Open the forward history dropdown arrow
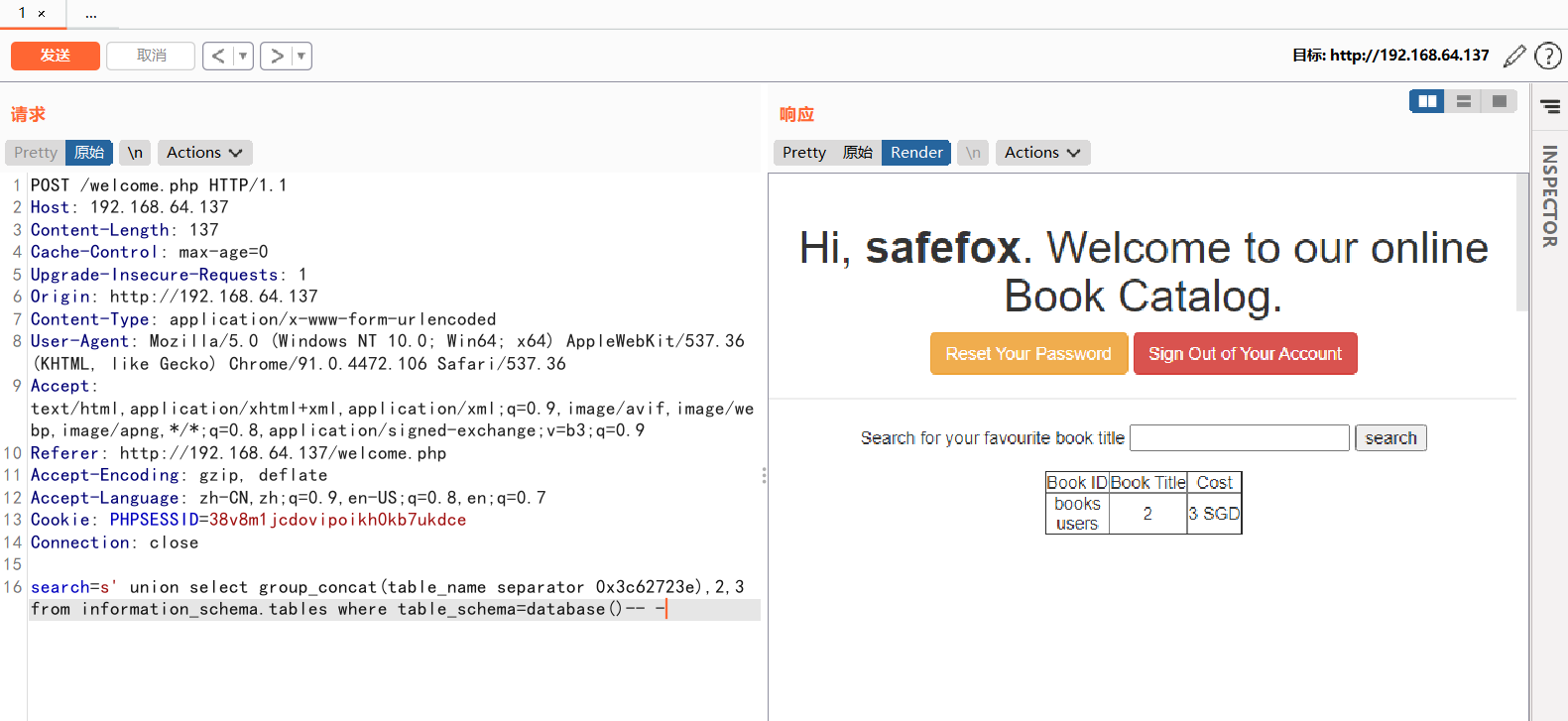The width and height of the screenshot is (1568, 721). [302, 56]
